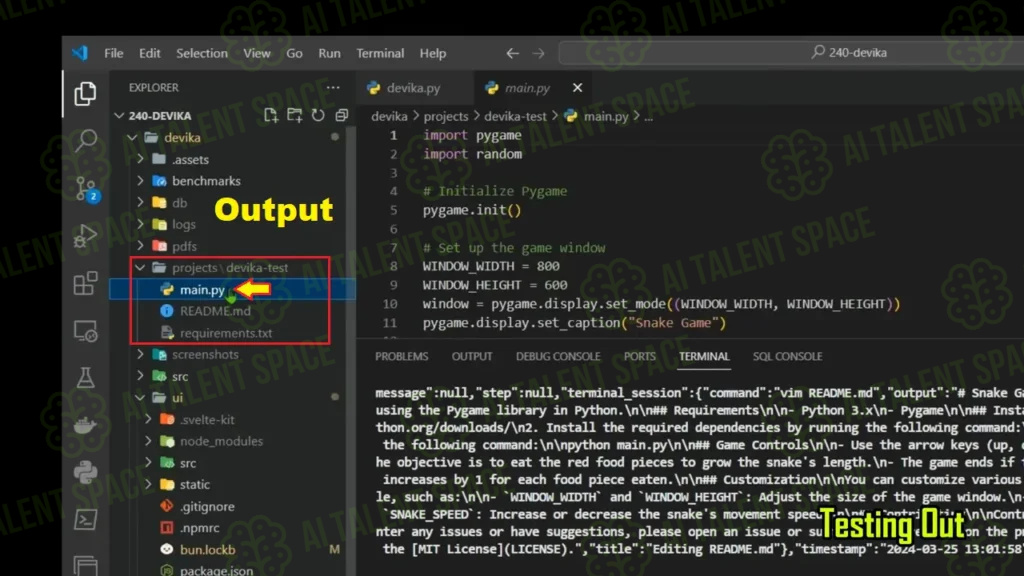Click the projects breadcrumb segment
Screen dimensions: 1024x576
point(446,116)
